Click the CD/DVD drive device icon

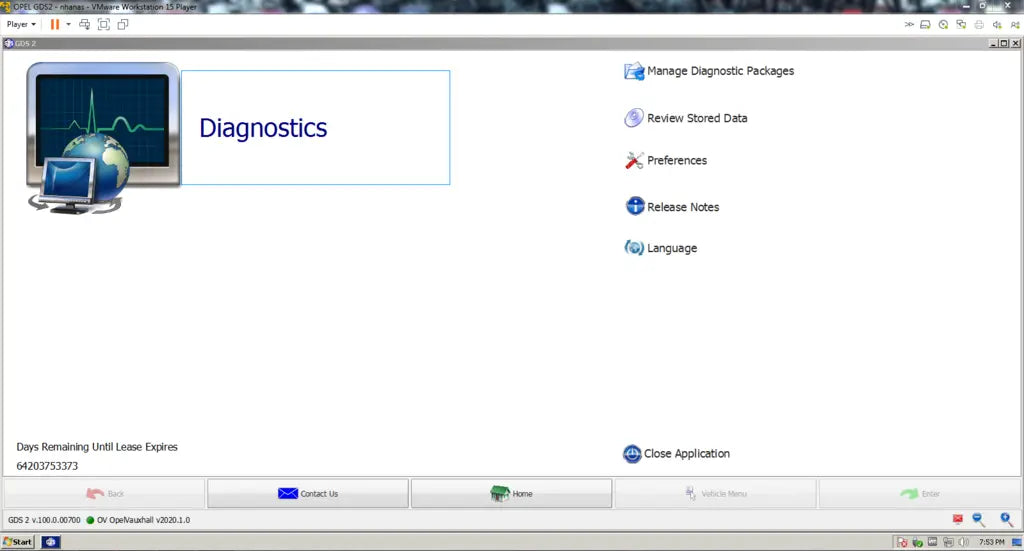943,24
